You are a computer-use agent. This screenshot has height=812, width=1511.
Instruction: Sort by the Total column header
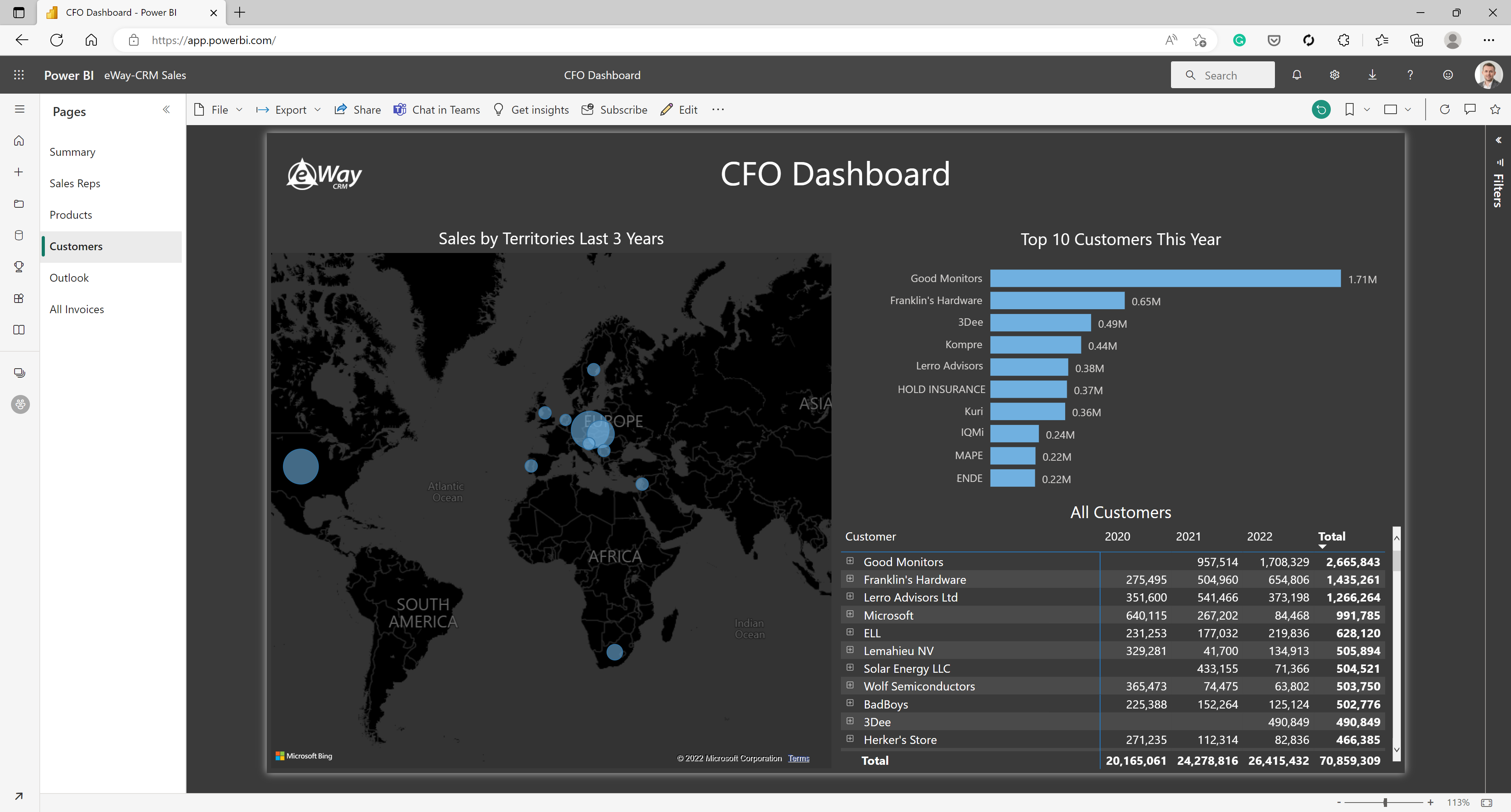click(x=1332, y=537)
